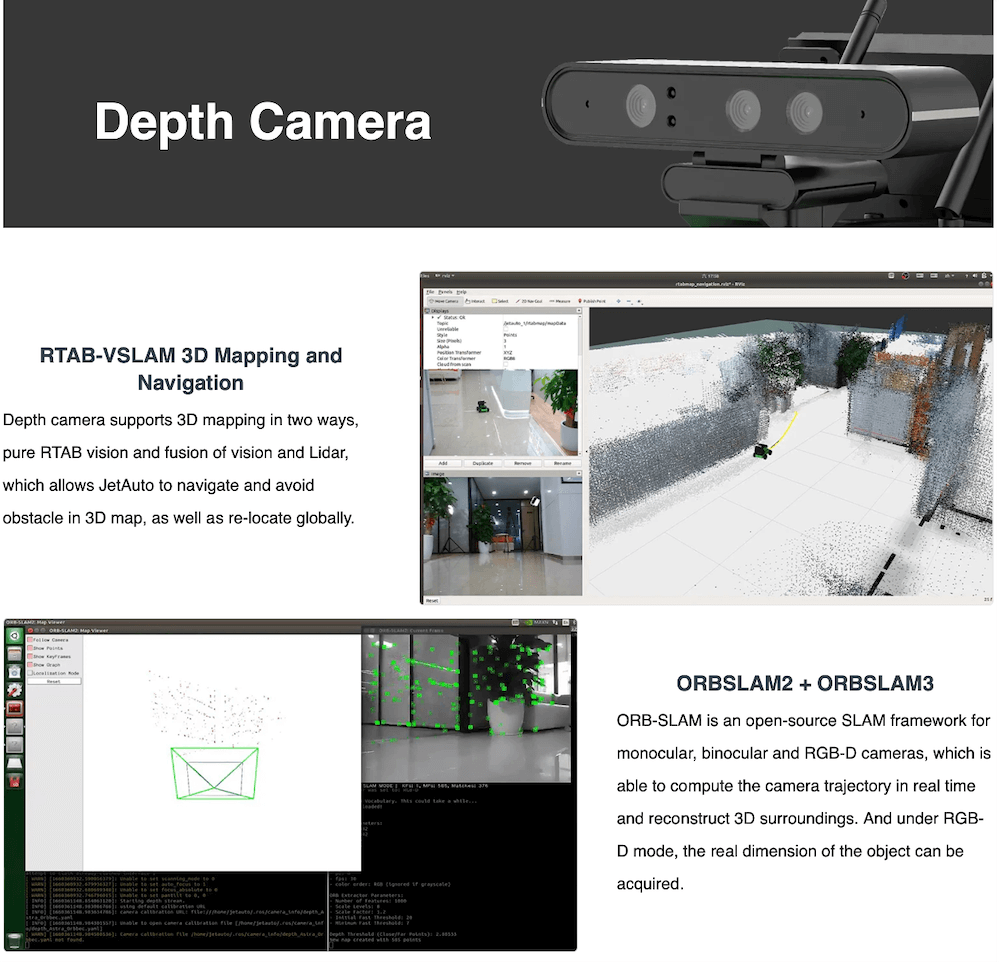Click the keyboard indicator in ORB-SLAM top bar
Screen dimensions: 1000x964
(515, 622)
